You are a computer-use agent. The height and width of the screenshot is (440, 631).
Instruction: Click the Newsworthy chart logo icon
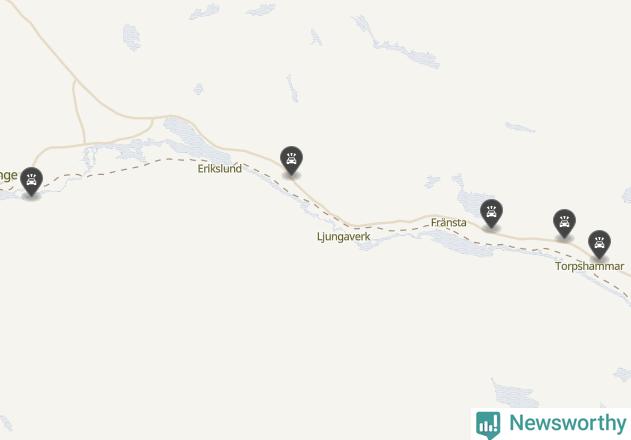click(488, 425)
